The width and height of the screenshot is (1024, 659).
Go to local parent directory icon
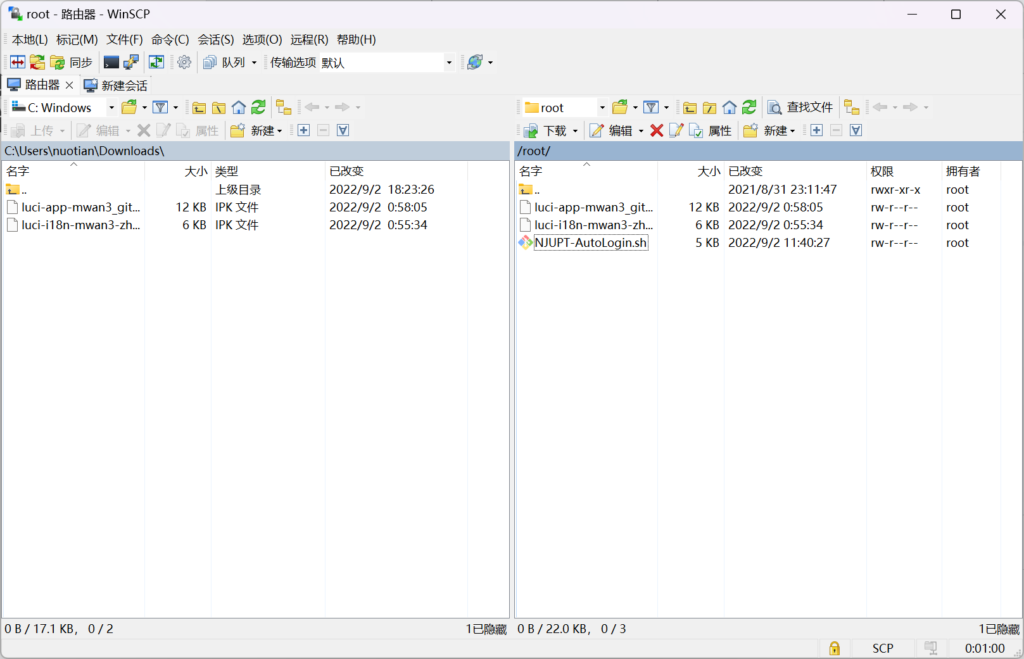coord(199,107)
